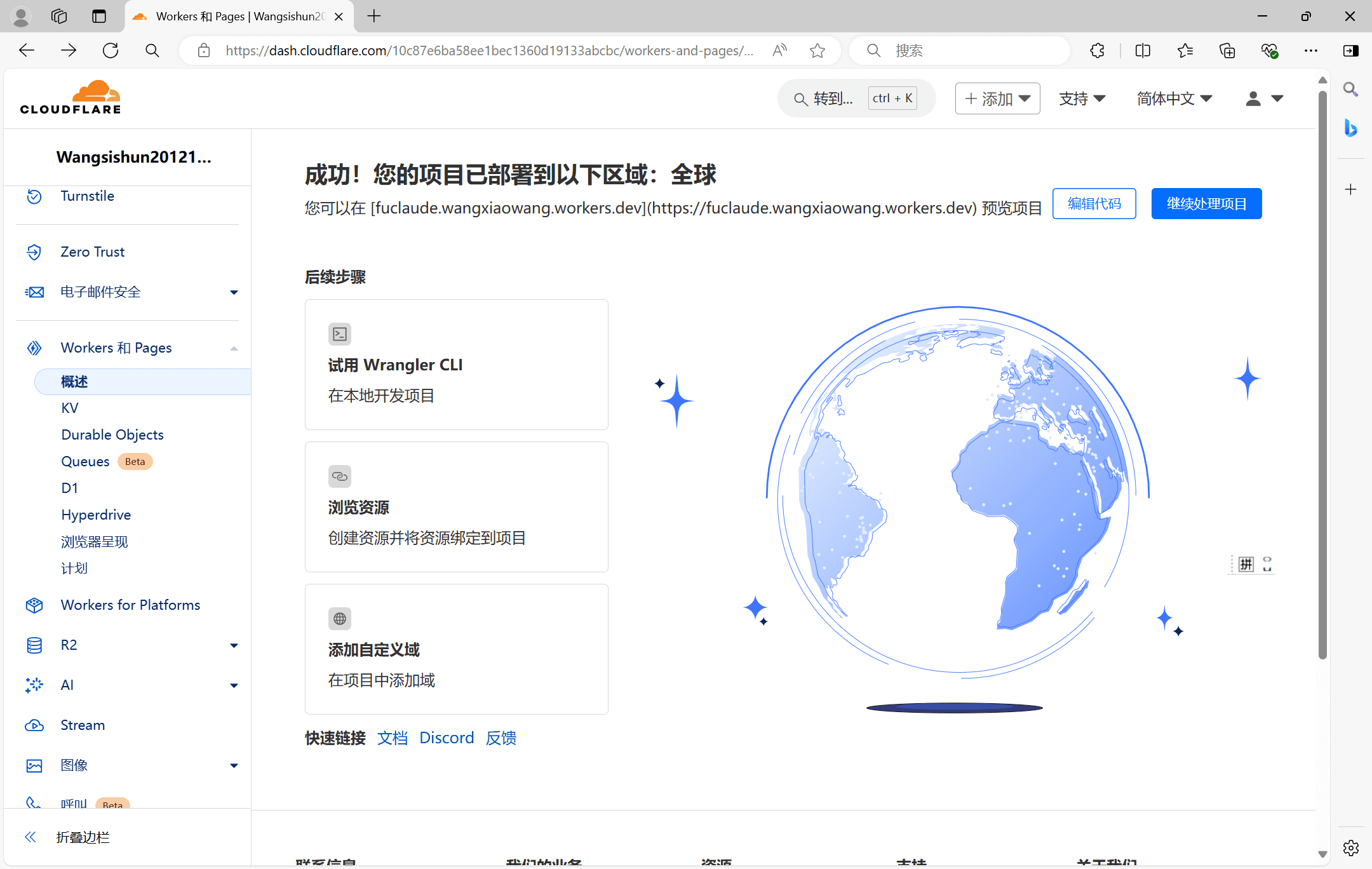Click the Turnstile sidebar icon
This screenshot has height=869, width=1372.
[34, 196]
